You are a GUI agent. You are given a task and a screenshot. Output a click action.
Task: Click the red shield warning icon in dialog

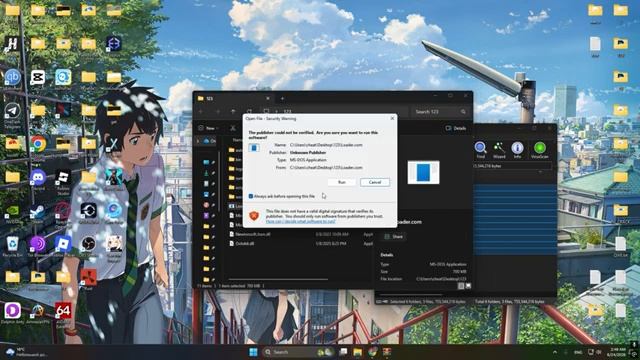click(x=254, y=216)
